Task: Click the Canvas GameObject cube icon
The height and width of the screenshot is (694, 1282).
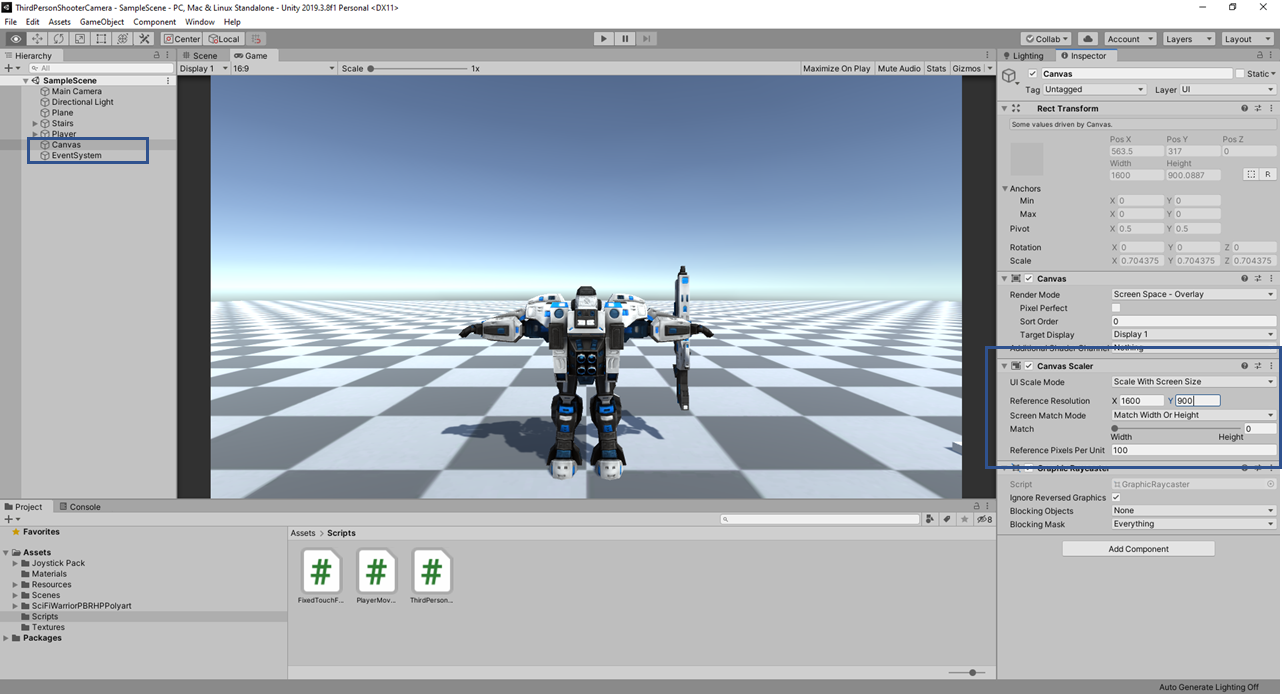Action: pos(1010,75)
